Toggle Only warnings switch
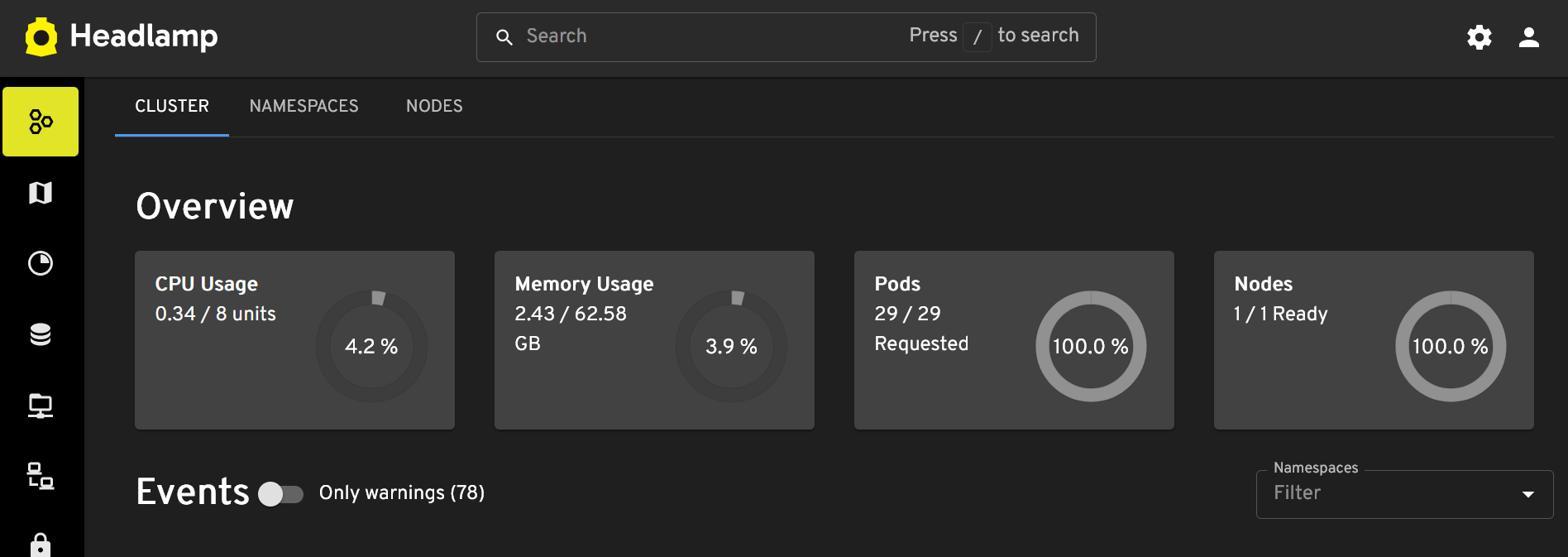The image size is (1568, 557). point(280,493)
